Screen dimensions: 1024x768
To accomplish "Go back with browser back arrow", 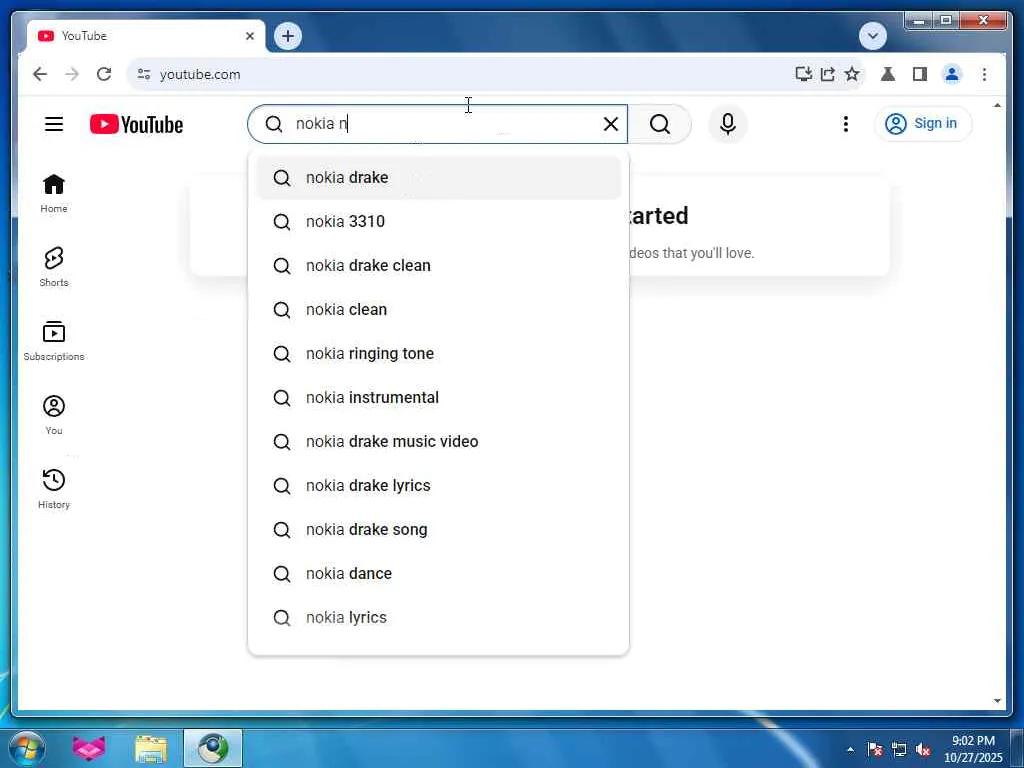I will click(40, 74).
